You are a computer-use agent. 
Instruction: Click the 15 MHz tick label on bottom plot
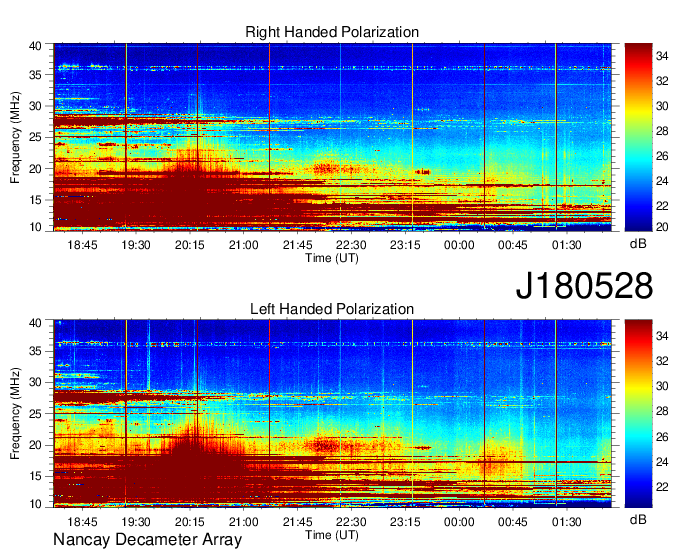pos(35,476)
